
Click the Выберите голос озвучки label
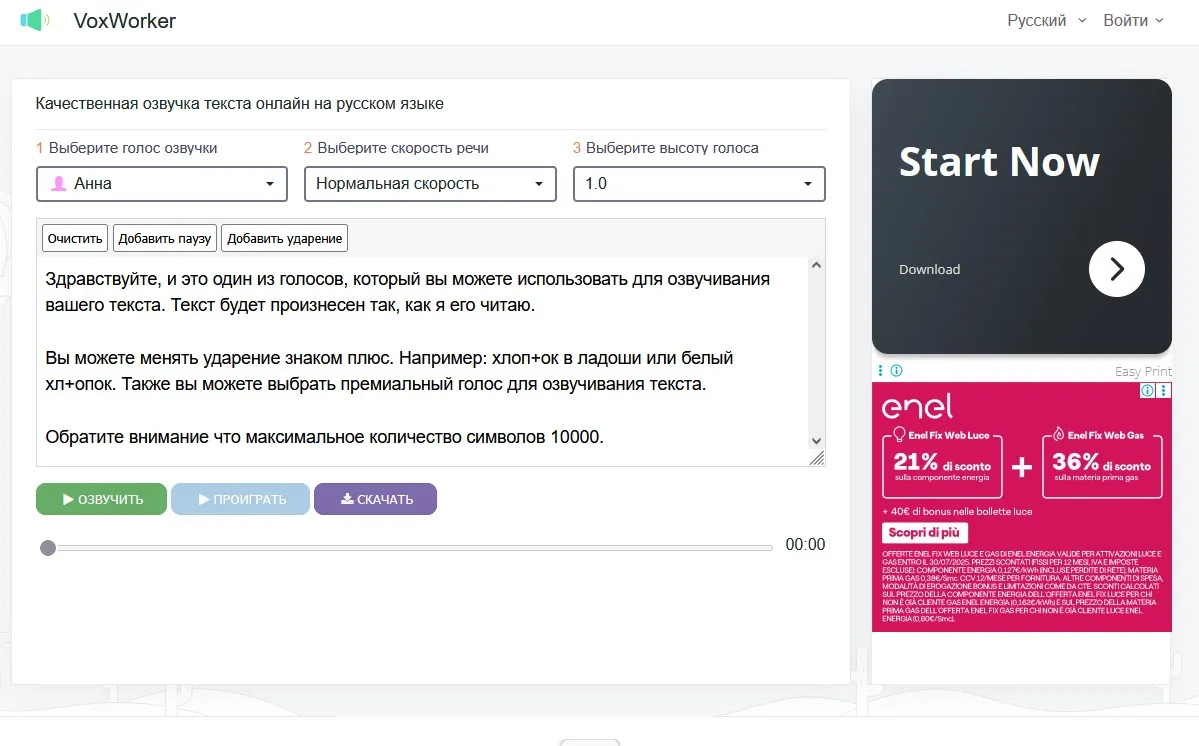click(x=133, y=148)
